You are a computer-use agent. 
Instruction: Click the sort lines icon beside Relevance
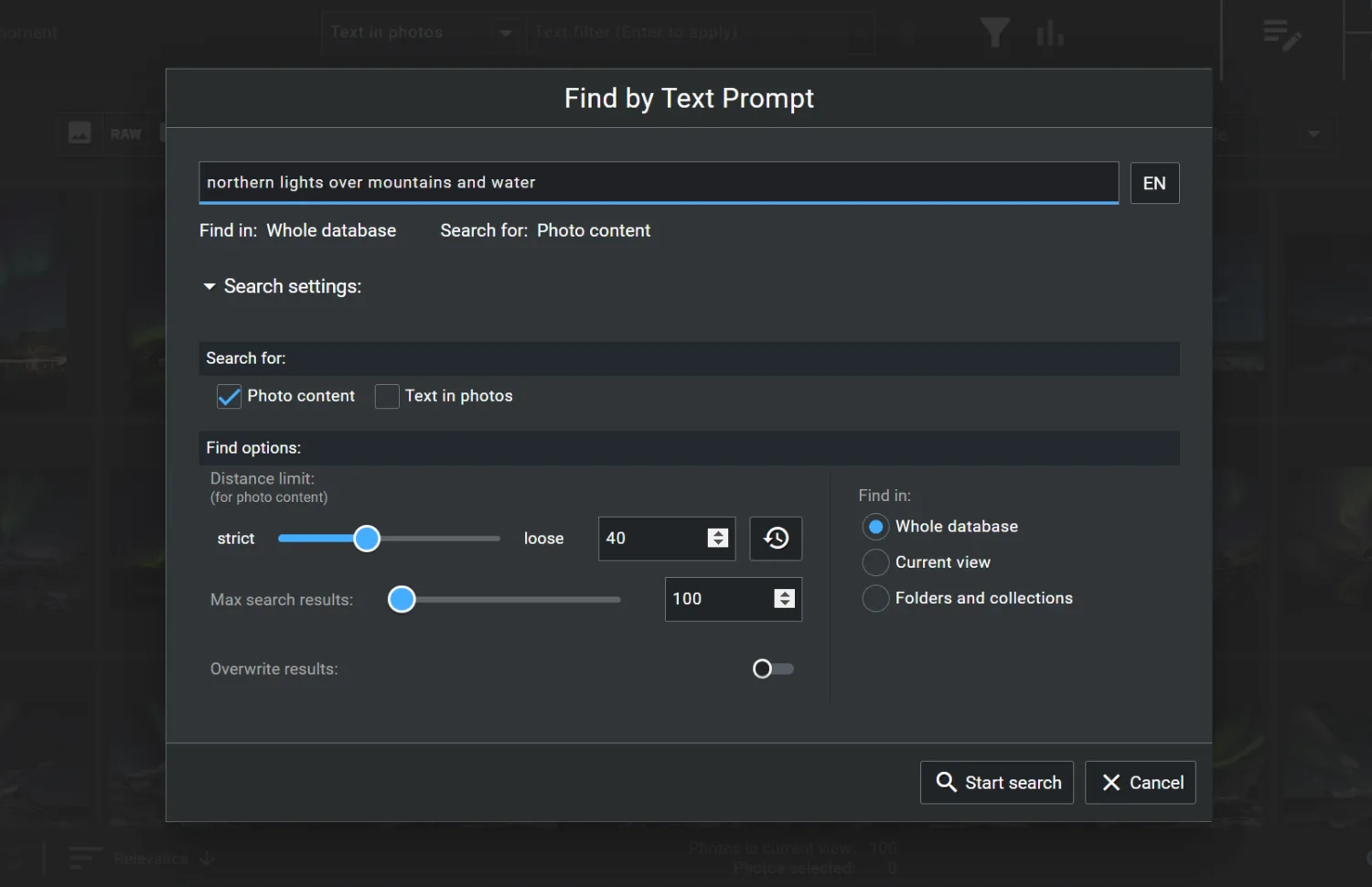[x=85, y=859]
